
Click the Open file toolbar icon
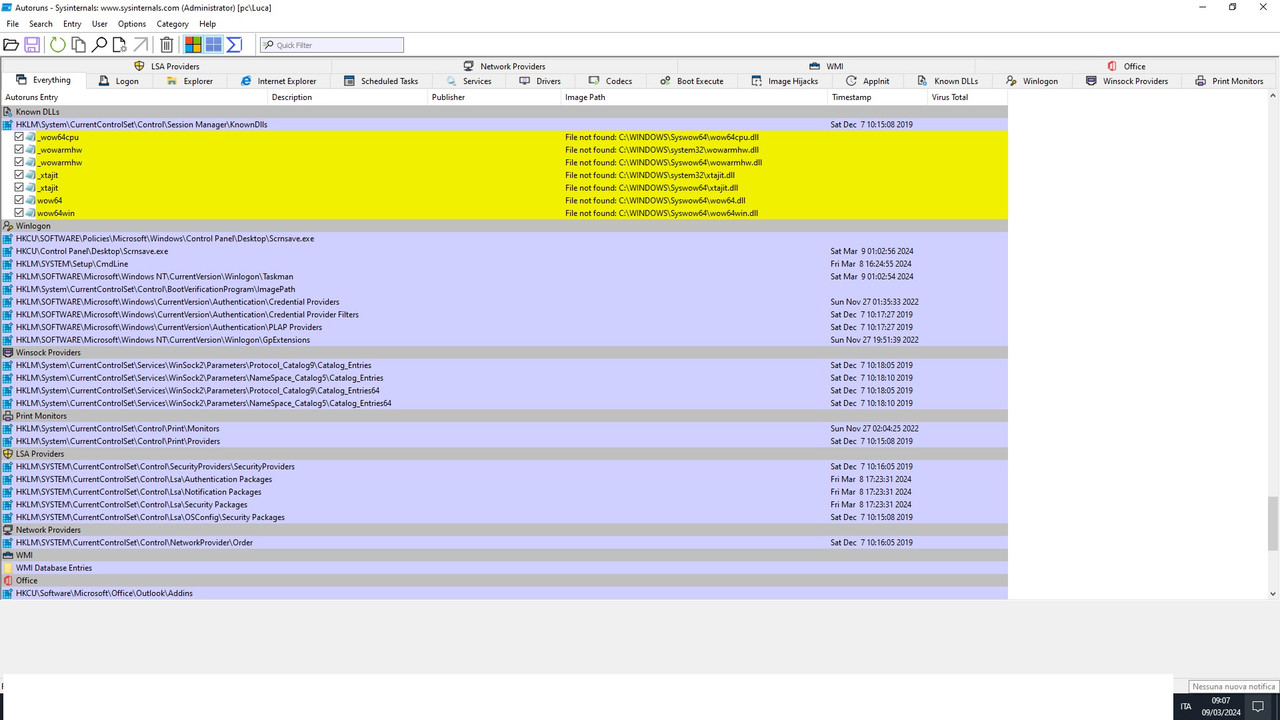pyautogui.click(x=11, y=45)
